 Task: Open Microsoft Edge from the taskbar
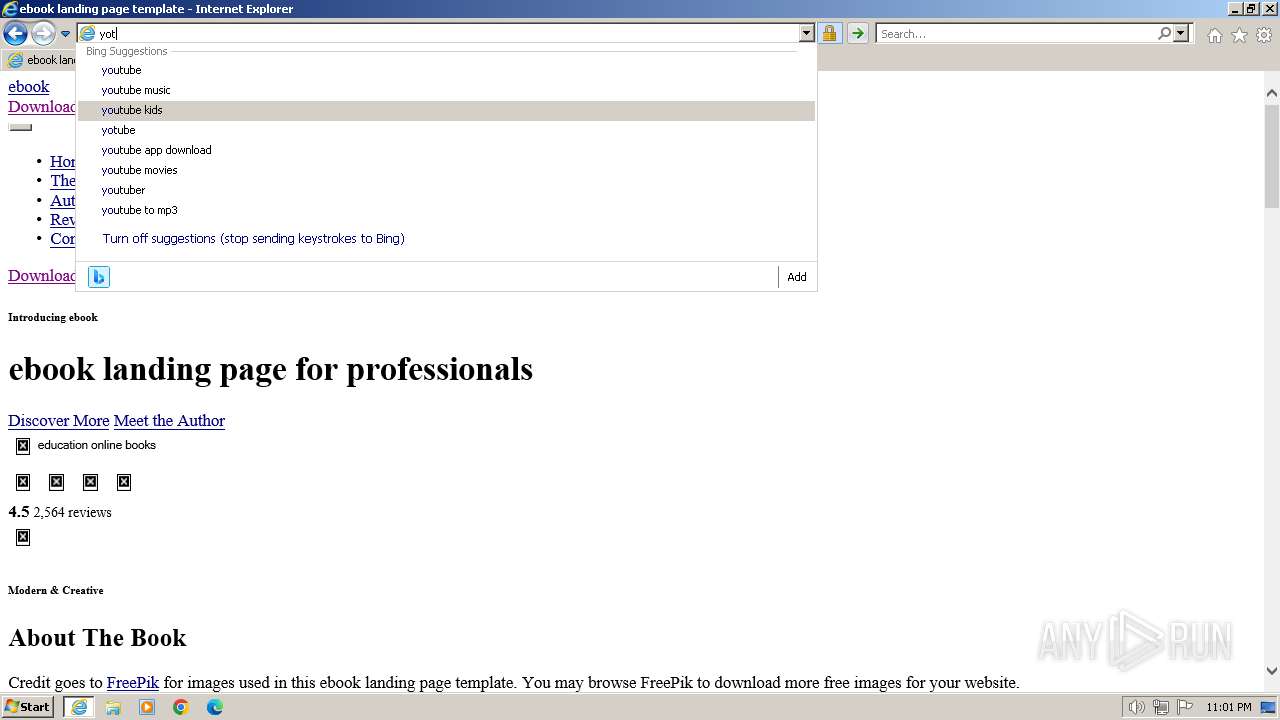click(215, 707)
